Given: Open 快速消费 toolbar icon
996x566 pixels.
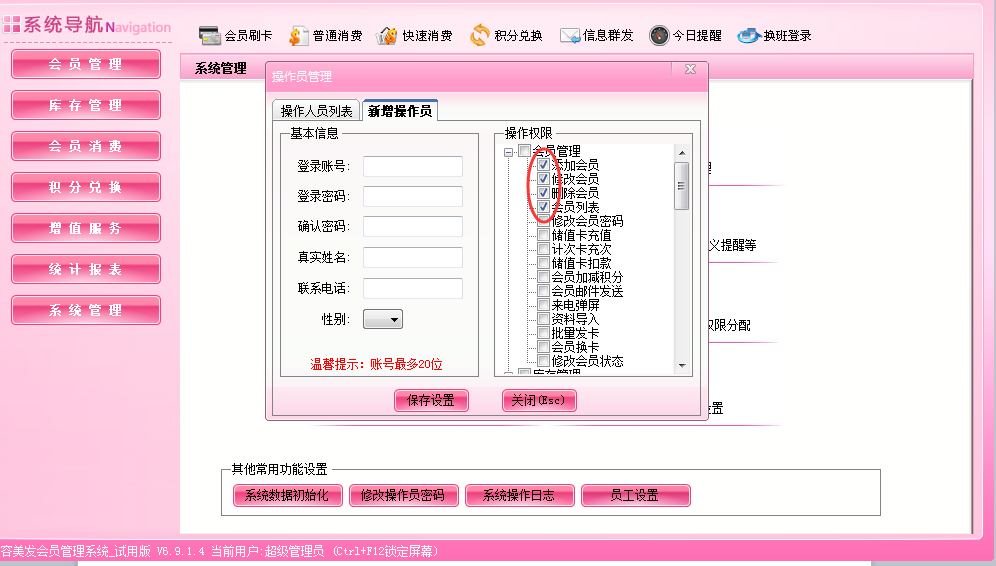Looking at the screenshot, I should click(386, 36).
